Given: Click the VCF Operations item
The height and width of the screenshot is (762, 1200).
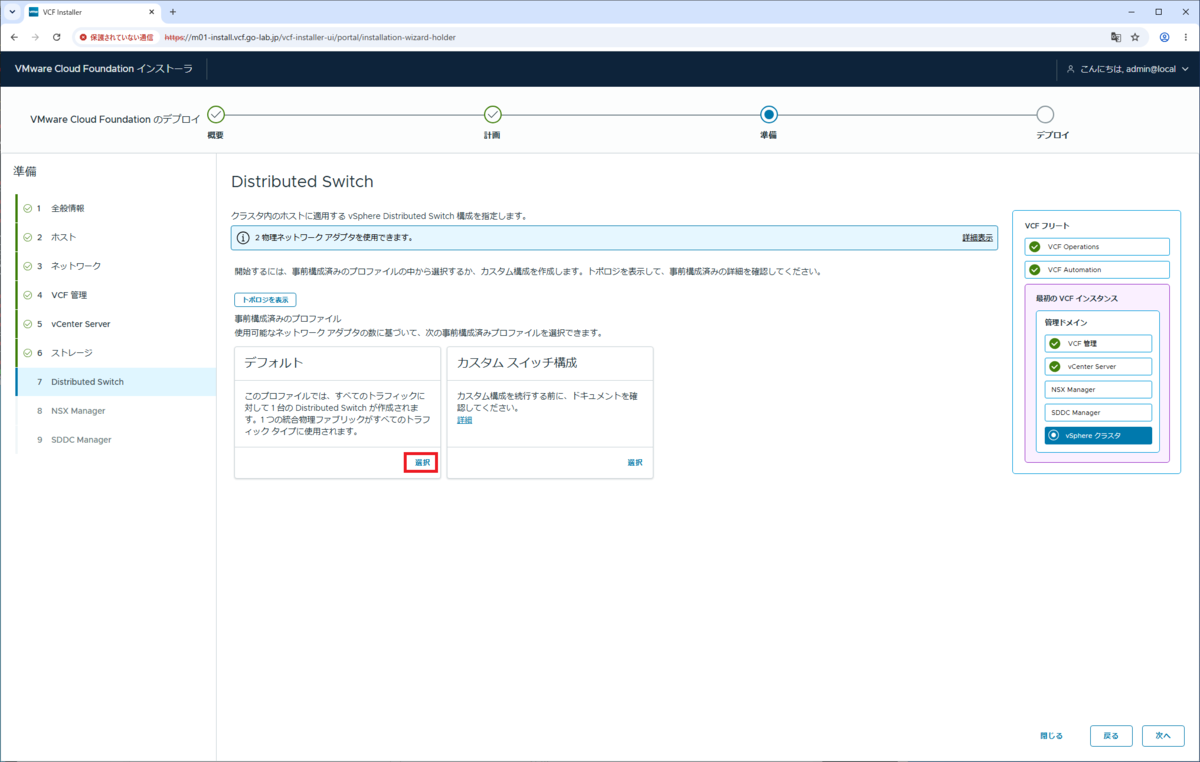Looking at the screenshot, I should pos(1097,247).
